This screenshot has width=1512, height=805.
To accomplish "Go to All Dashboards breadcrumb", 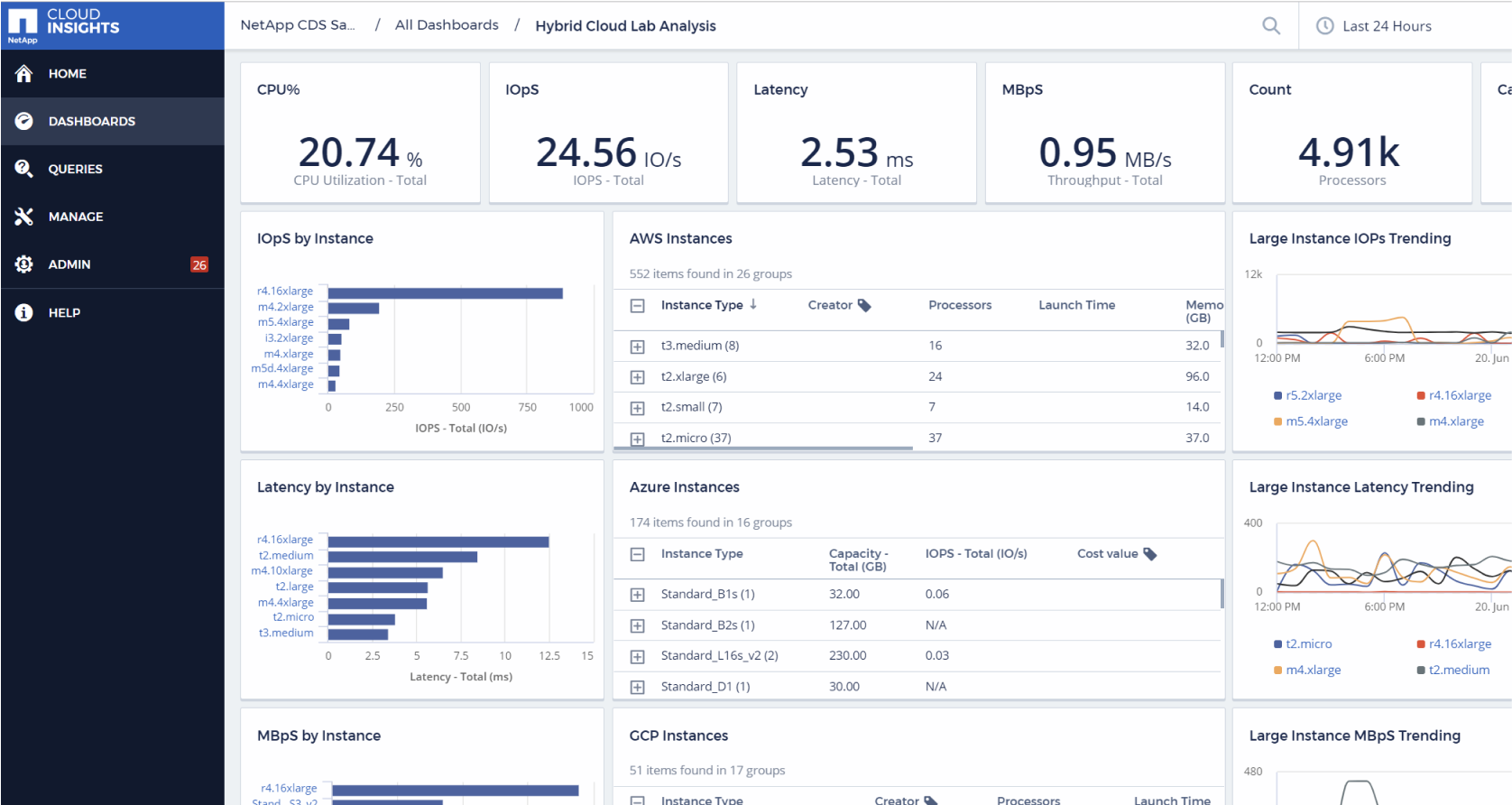I will (x=447, y=25).
